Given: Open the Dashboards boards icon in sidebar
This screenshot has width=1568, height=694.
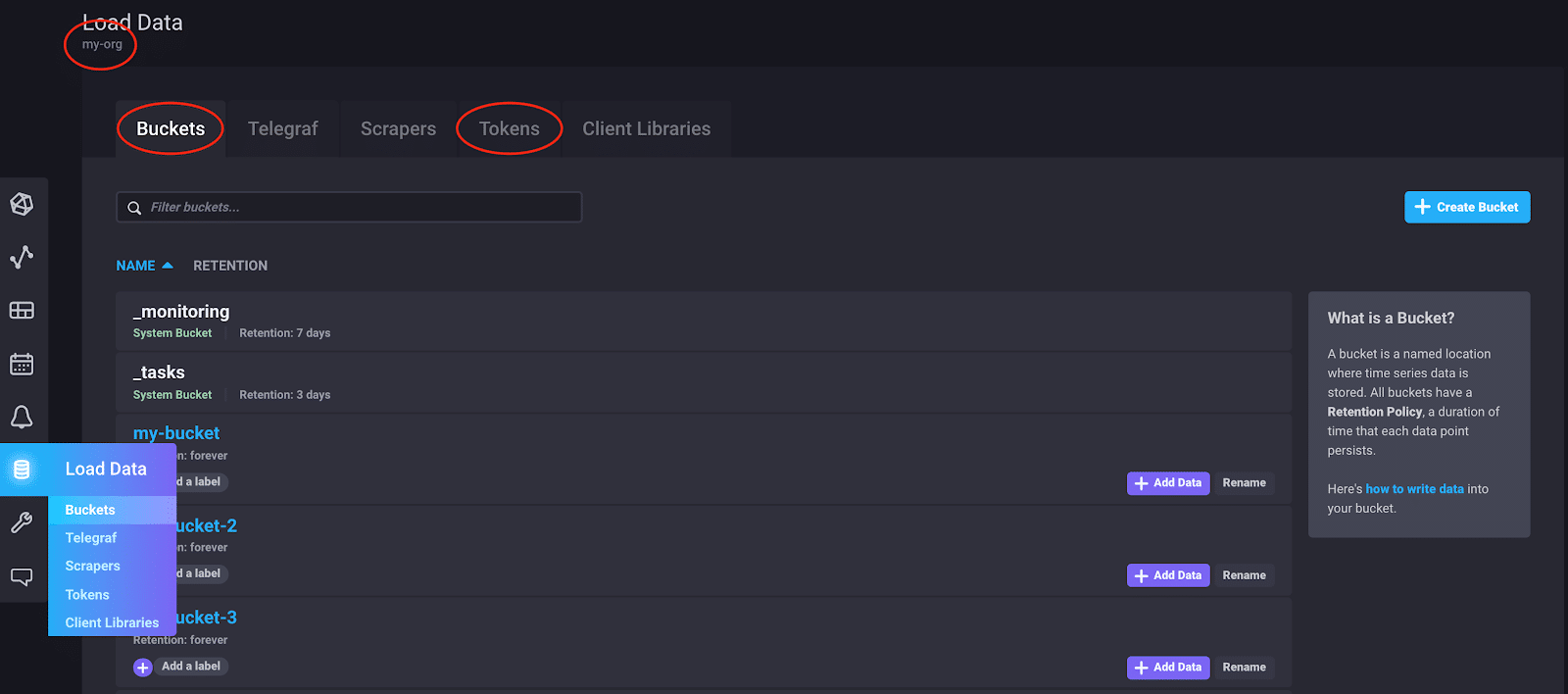Looking at the screenshot, I should 24,310.
